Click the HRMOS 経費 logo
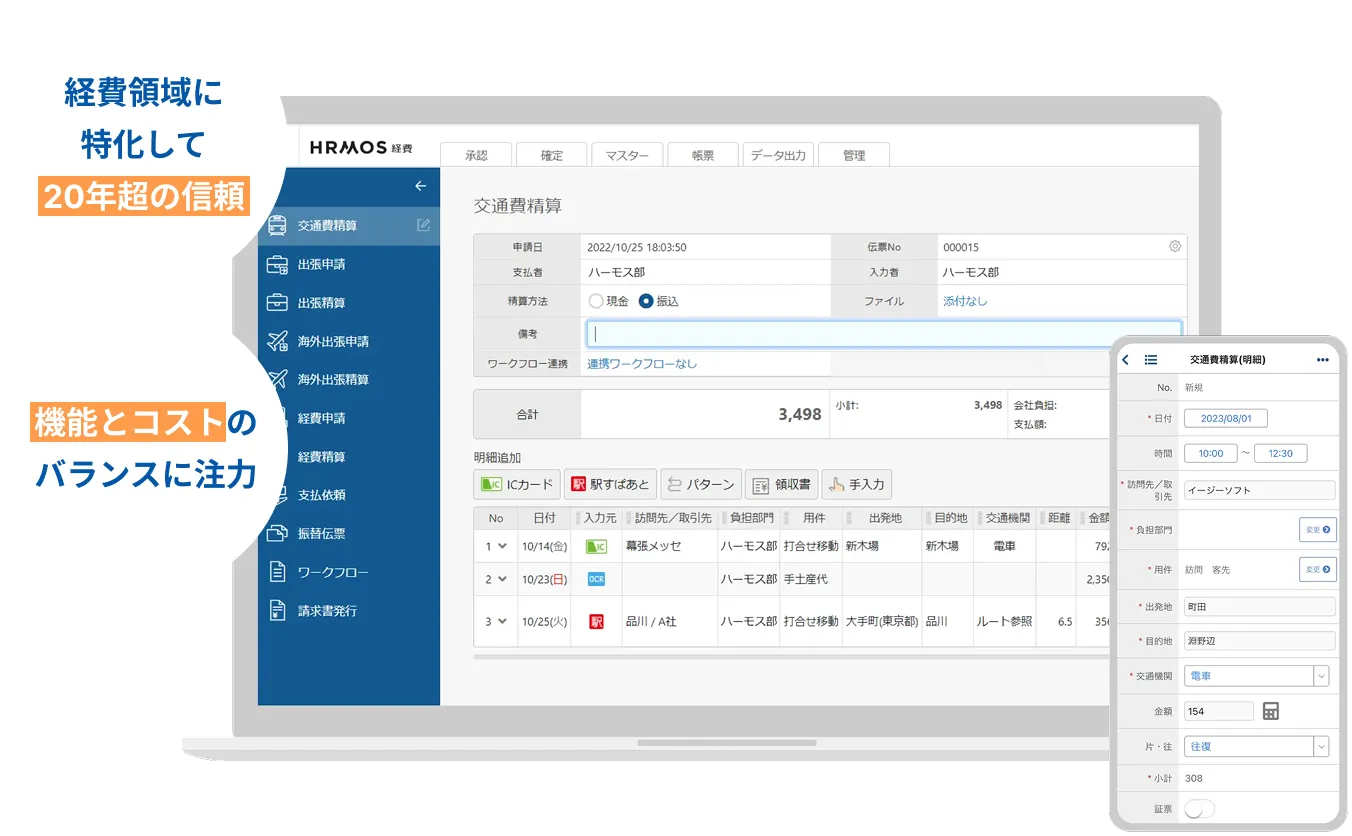Screen dimensions: 1352x836 tap(361, 147)
